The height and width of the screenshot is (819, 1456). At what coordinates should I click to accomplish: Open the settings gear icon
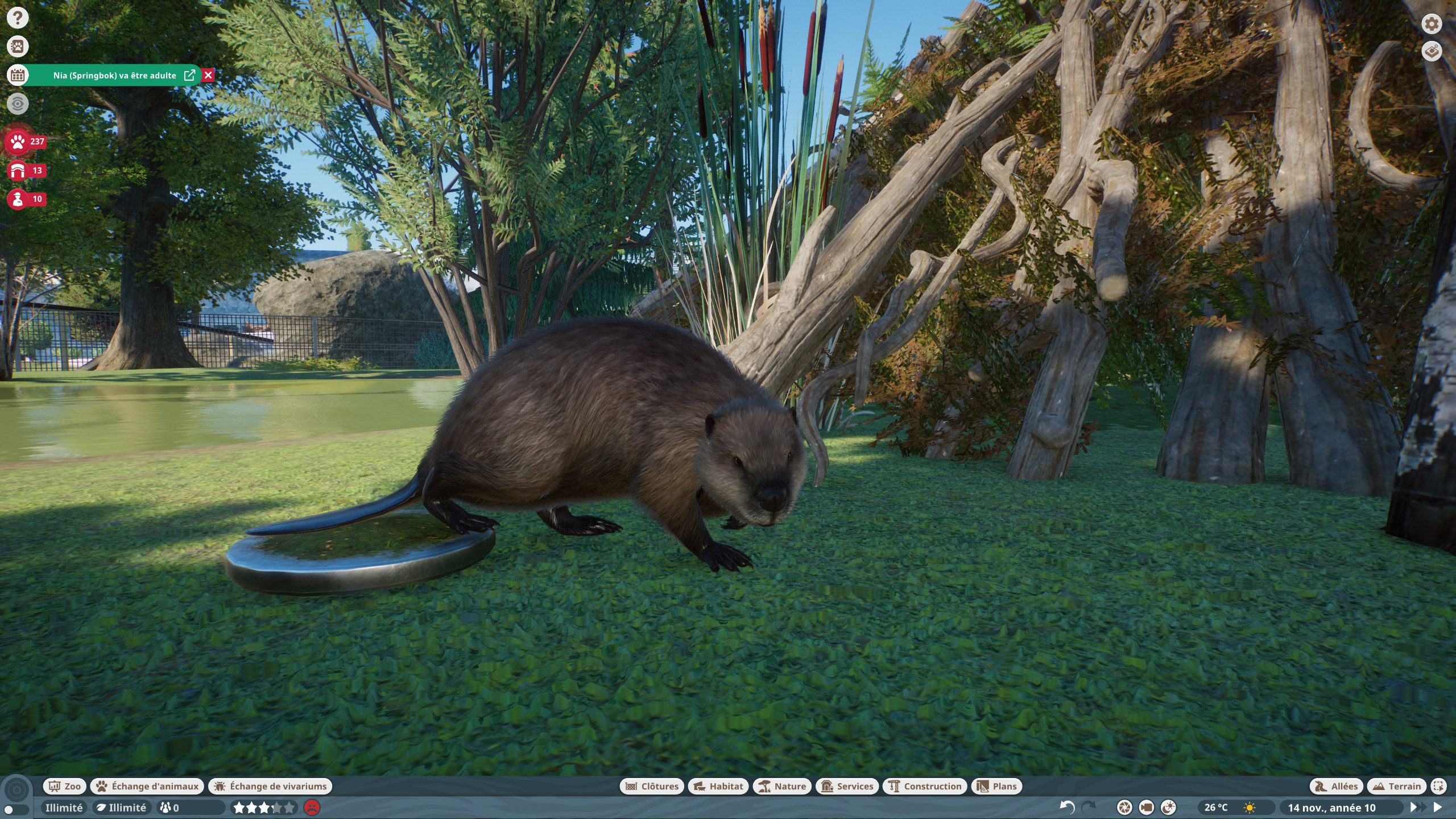(x=1432, y=24)
